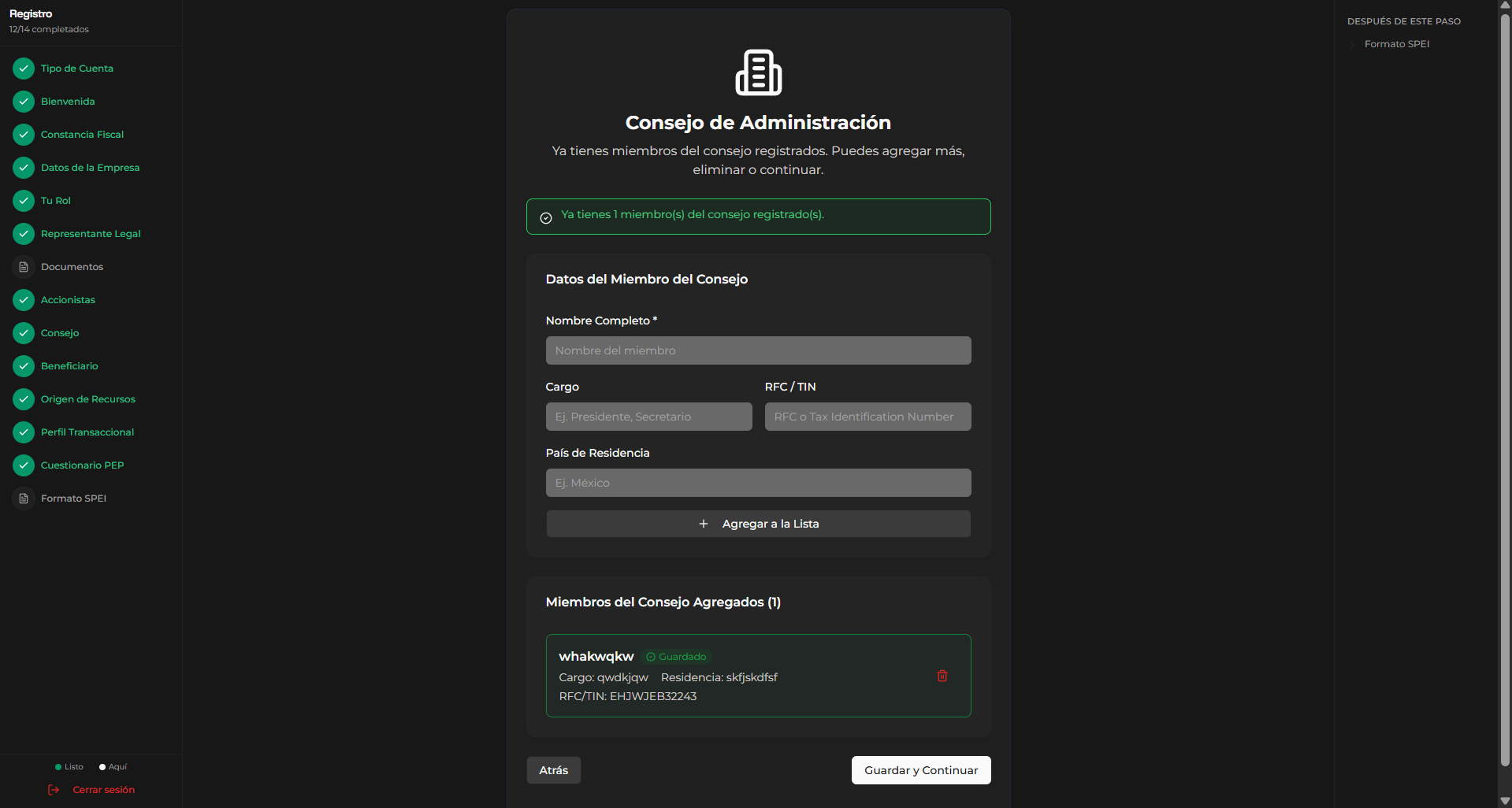
Task: Click the logout arrow icon near Cerrar sesión
Action: point(54,790)
